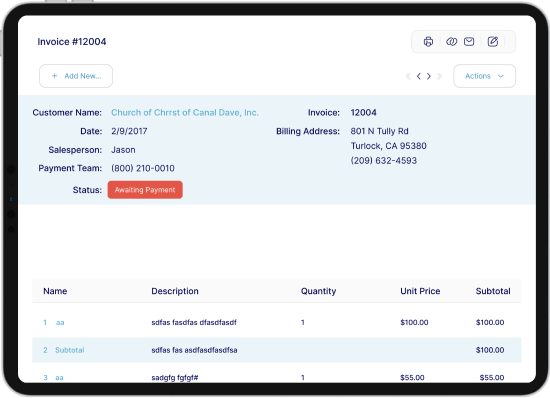Click the Add New... button
The height and width of the screenshot is (398, 550).
point(76,76)
